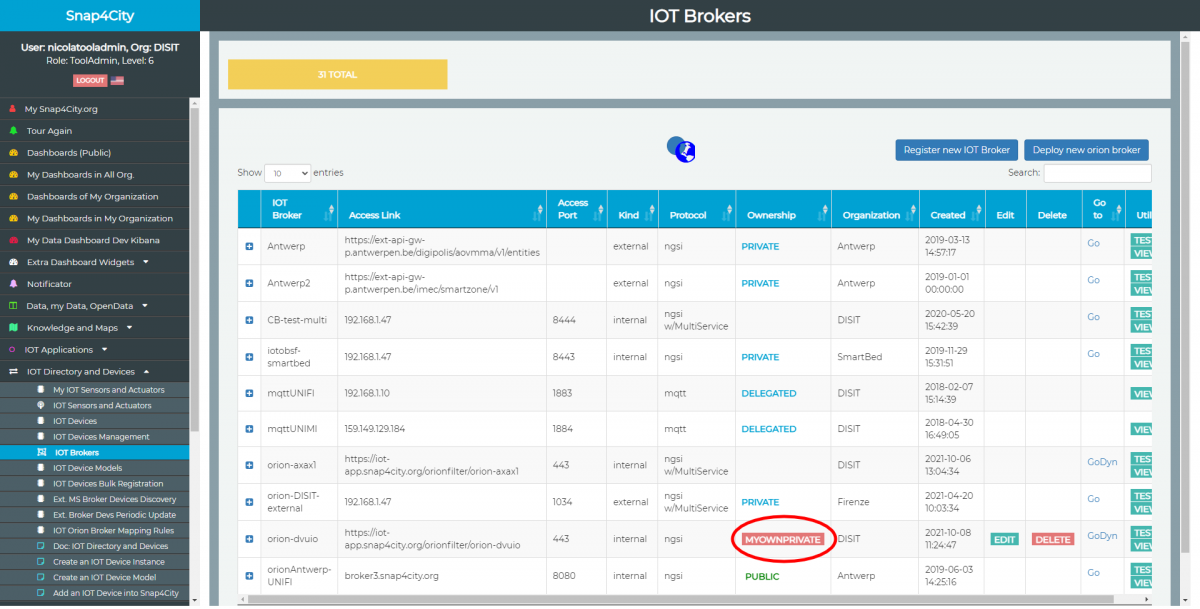Screen dimensions: 1200x609
Task: Open IOT Device Models in sidebar
Action: pos(88,468)
